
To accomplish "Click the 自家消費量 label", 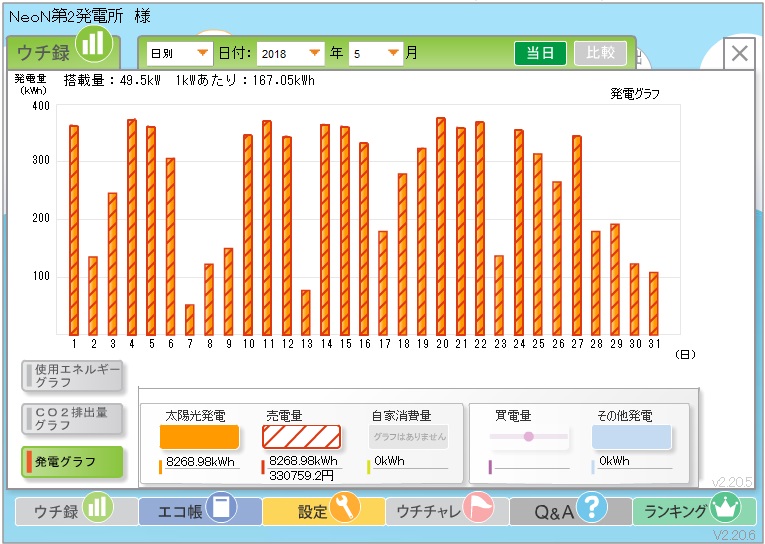I will tap(402, 416).
